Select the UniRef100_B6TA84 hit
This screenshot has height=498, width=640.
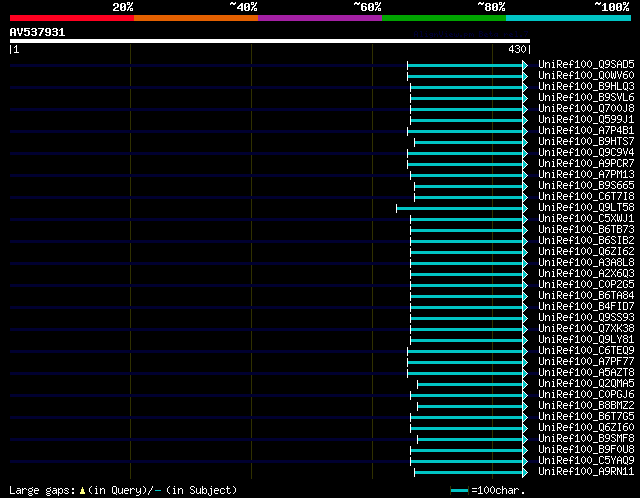pos(586,296)
